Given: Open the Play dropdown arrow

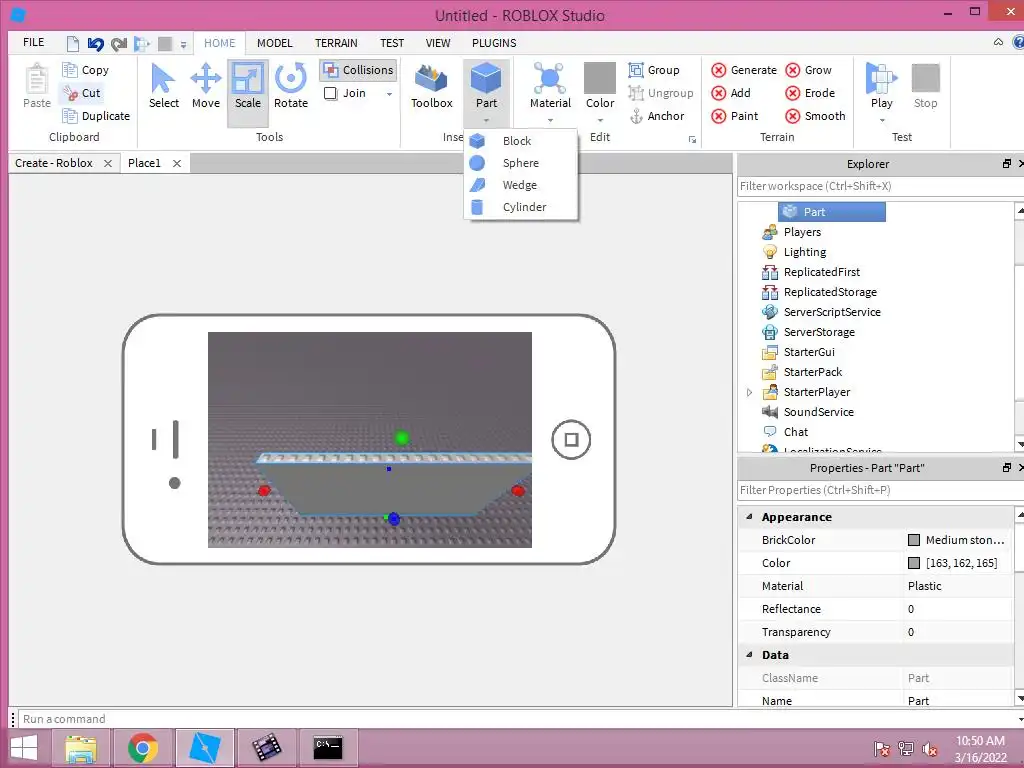Looking at the screenshot, I should tap(882, 120).
